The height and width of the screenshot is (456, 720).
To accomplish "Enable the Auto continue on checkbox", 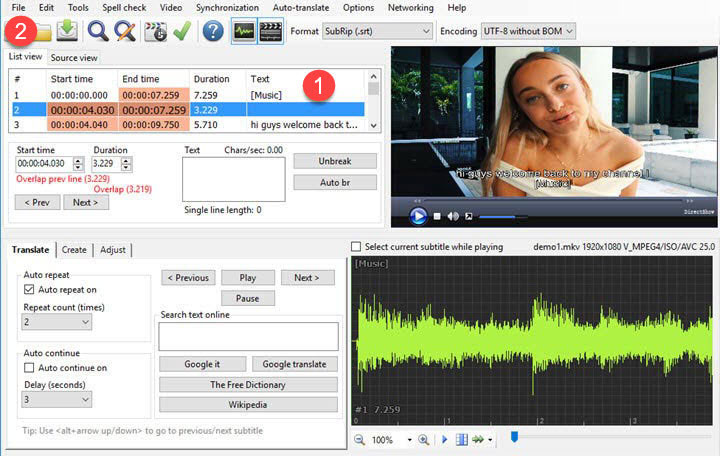I will coord(28,367).
